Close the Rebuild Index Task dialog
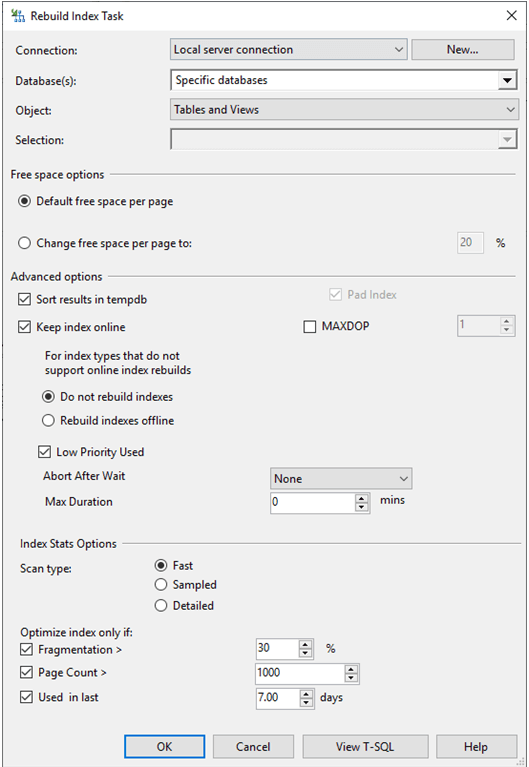 coord(511,16)
